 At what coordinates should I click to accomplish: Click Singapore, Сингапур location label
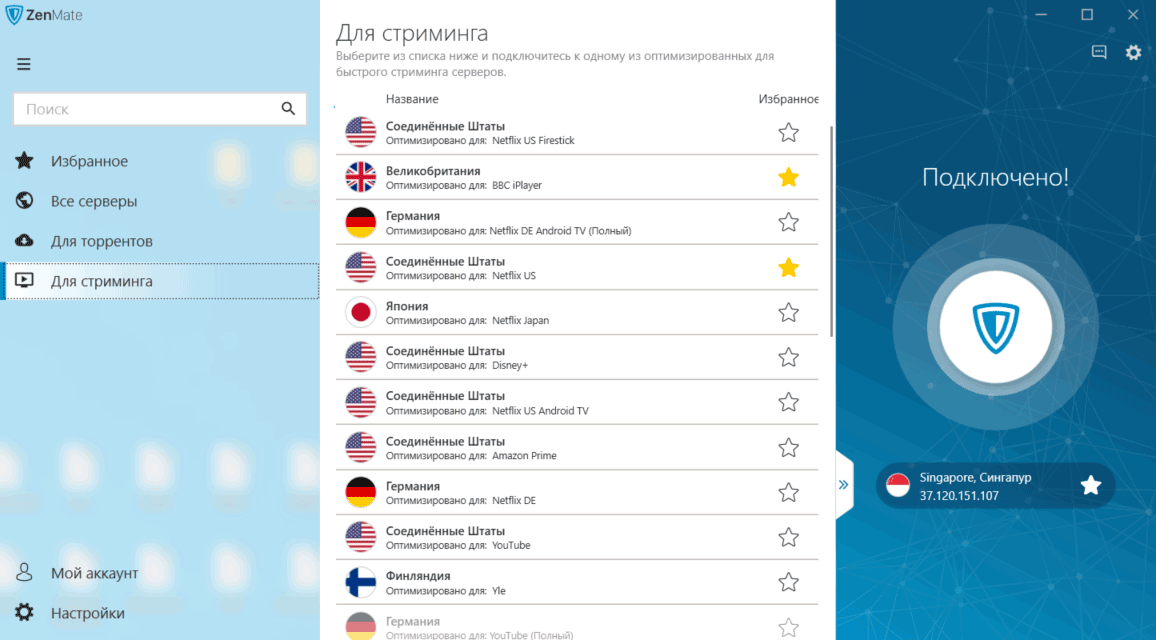[x=975, y=477]
